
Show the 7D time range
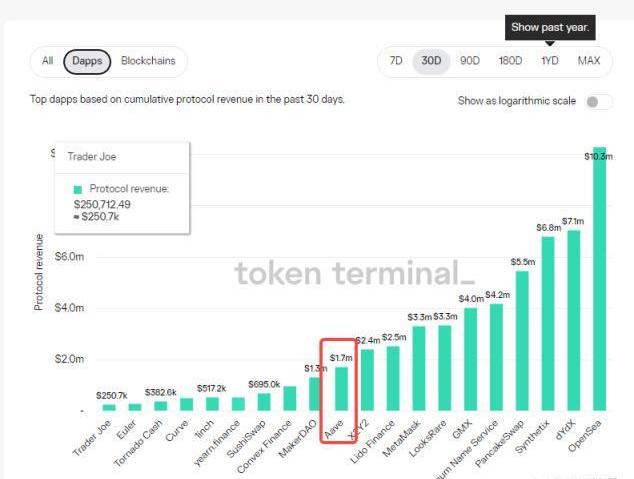tap(396, 61)
